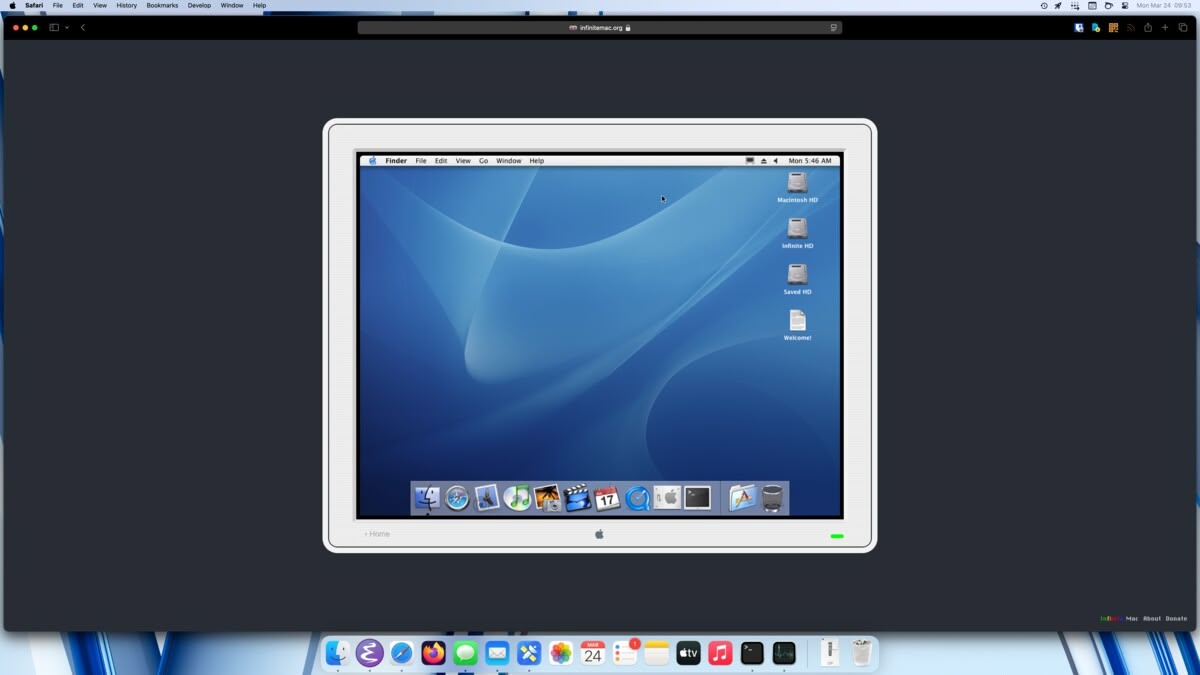Image resolution: width=1200 pixels, height=675 pixels.
Task: Open the blue Apple menu in emulated Mac
Action: coord(373,160)
